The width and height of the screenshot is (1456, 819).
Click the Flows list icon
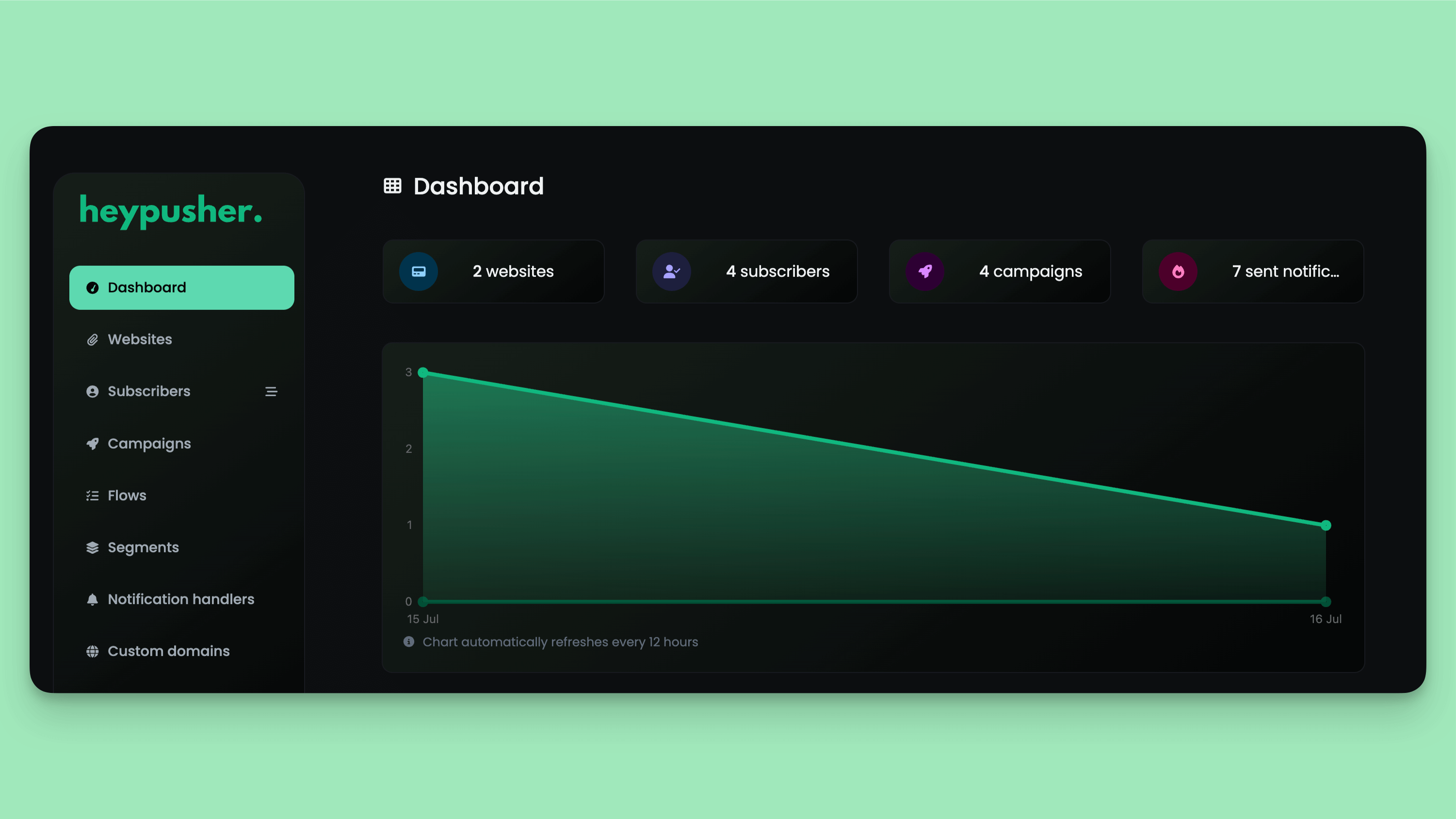click(x=92, y=495)
